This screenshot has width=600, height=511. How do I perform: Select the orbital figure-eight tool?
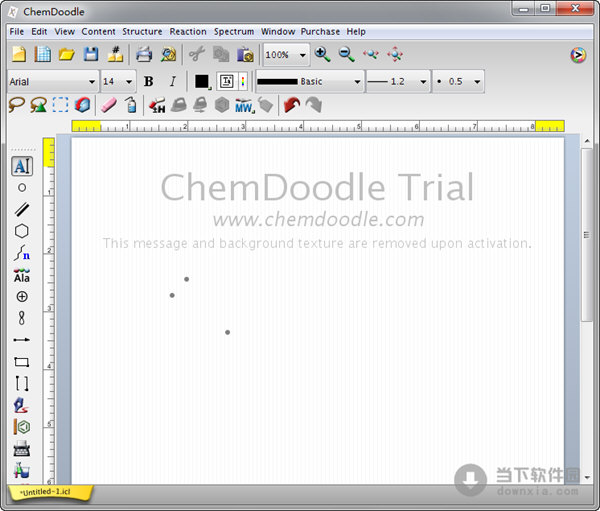click(22, 318)
